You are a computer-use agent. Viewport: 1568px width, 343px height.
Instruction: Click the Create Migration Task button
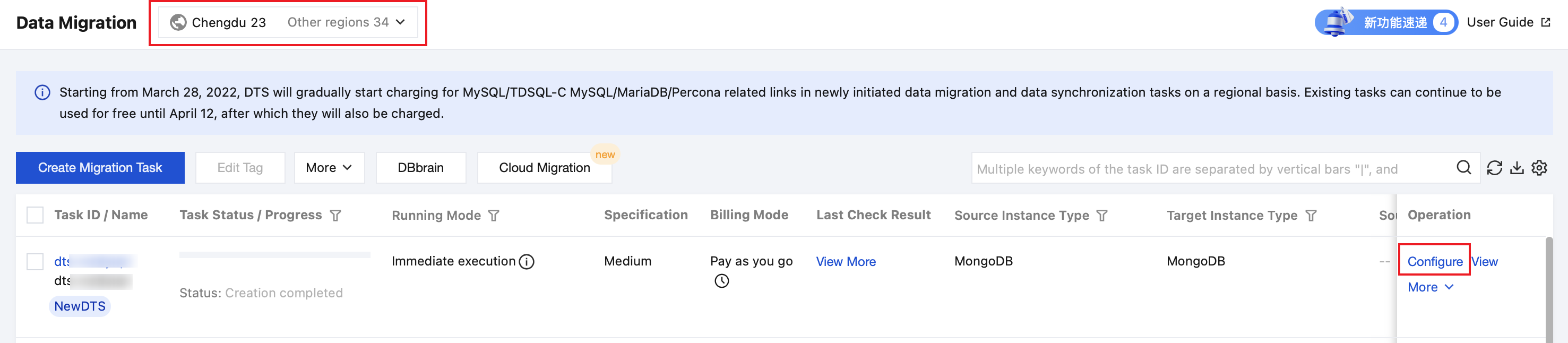100,168
